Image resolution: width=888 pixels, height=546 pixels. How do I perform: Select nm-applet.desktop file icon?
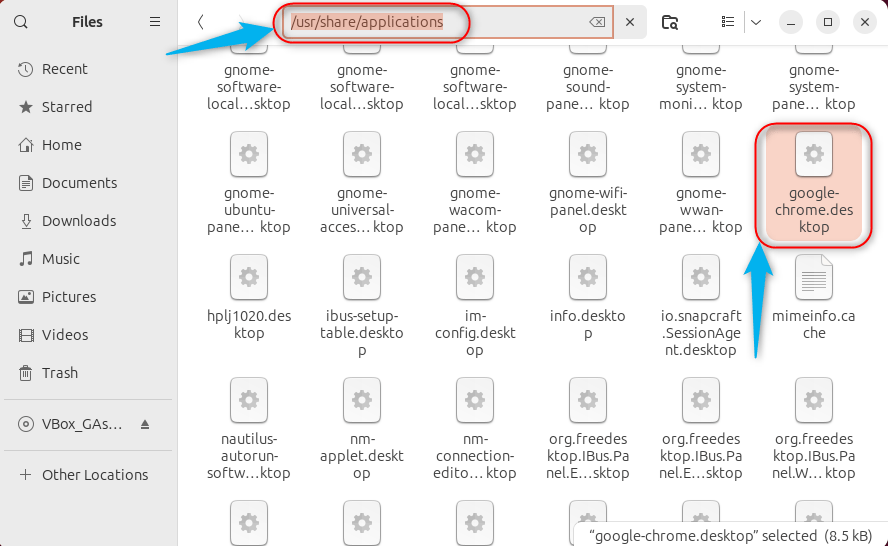click(x=362, y=400)
